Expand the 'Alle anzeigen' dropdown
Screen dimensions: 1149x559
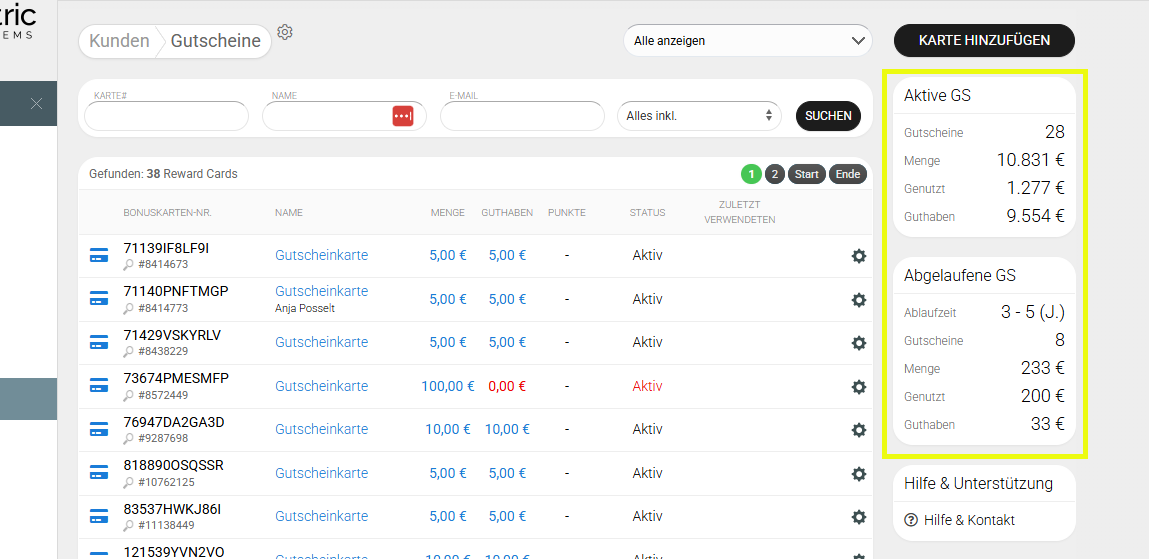point(747,41)
